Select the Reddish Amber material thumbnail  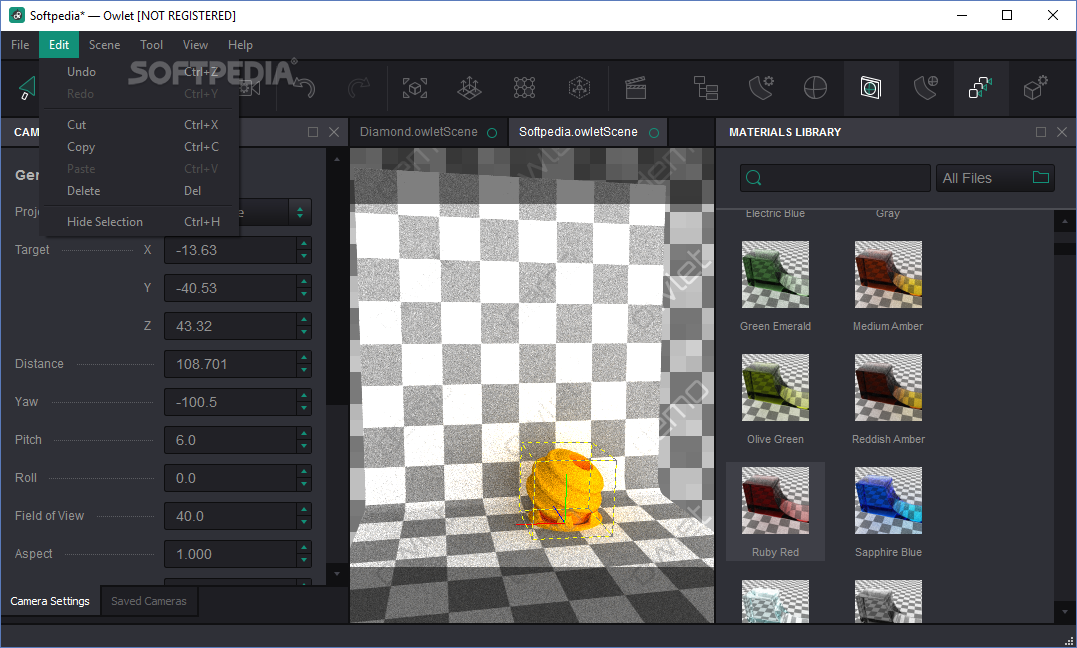point(888,388)
